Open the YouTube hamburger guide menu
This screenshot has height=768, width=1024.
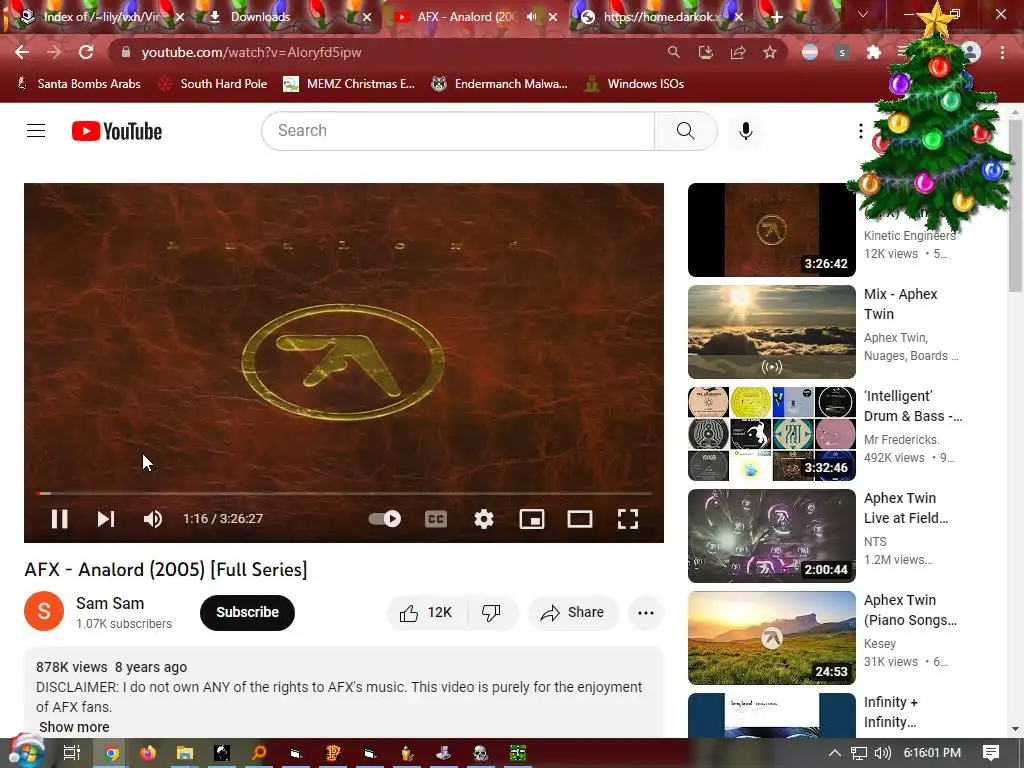36,131
